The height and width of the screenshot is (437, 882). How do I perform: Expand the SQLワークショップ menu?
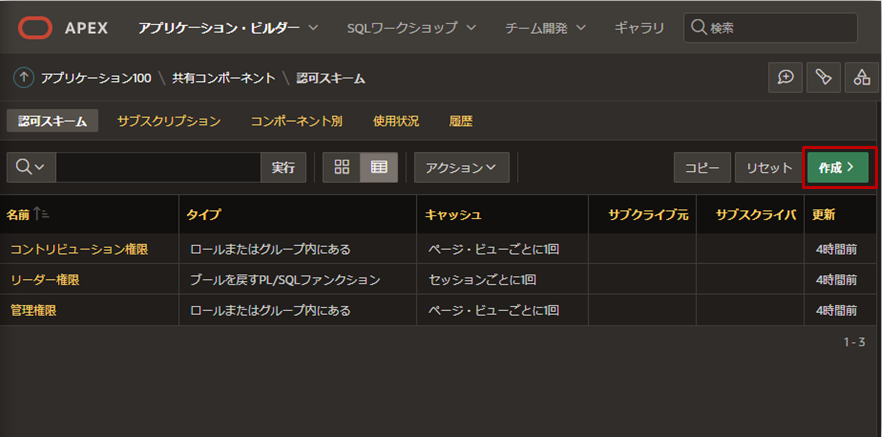[409, 27]
